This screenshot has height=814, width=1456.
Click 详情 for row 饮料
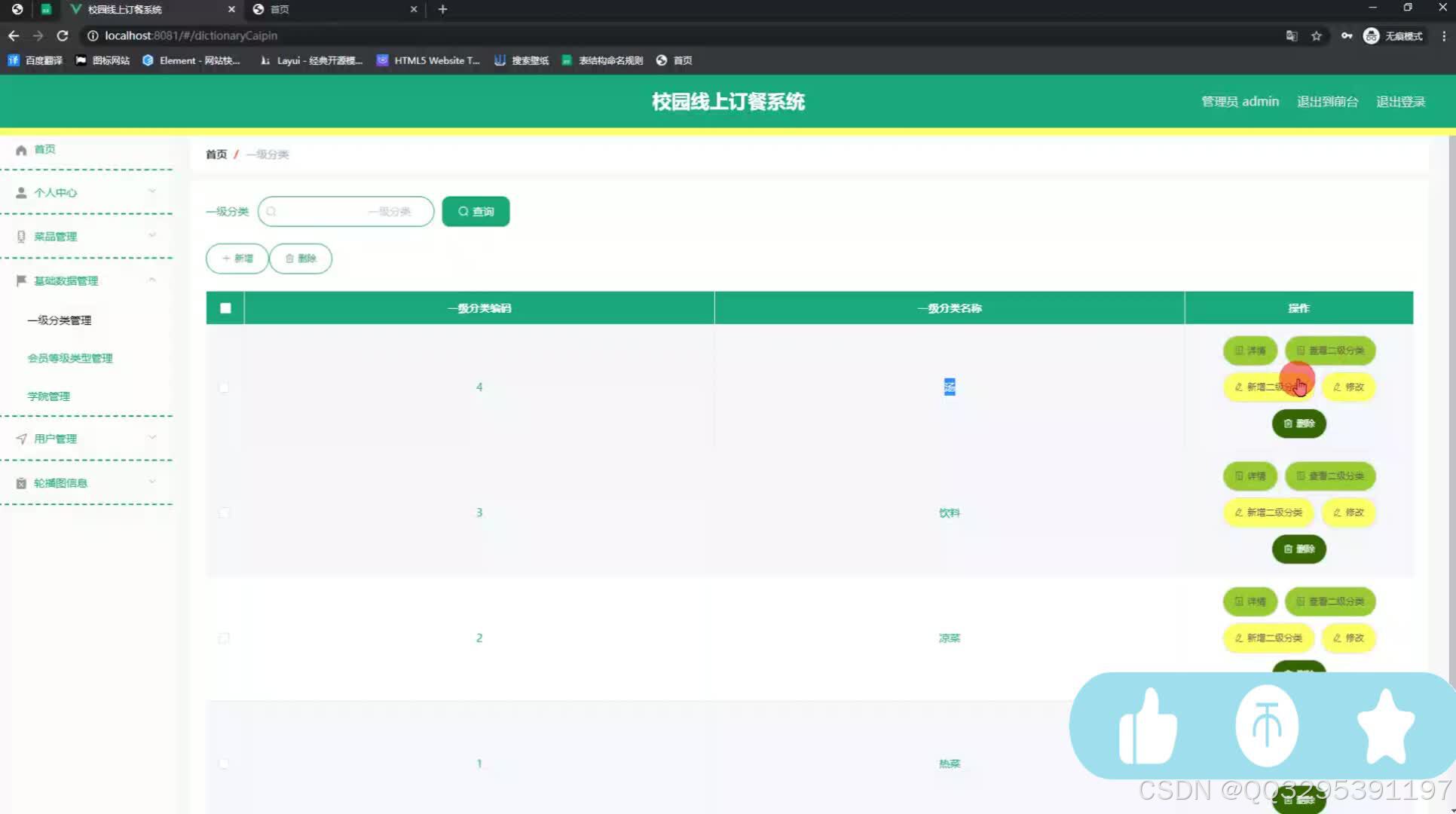coord(1250,476)
